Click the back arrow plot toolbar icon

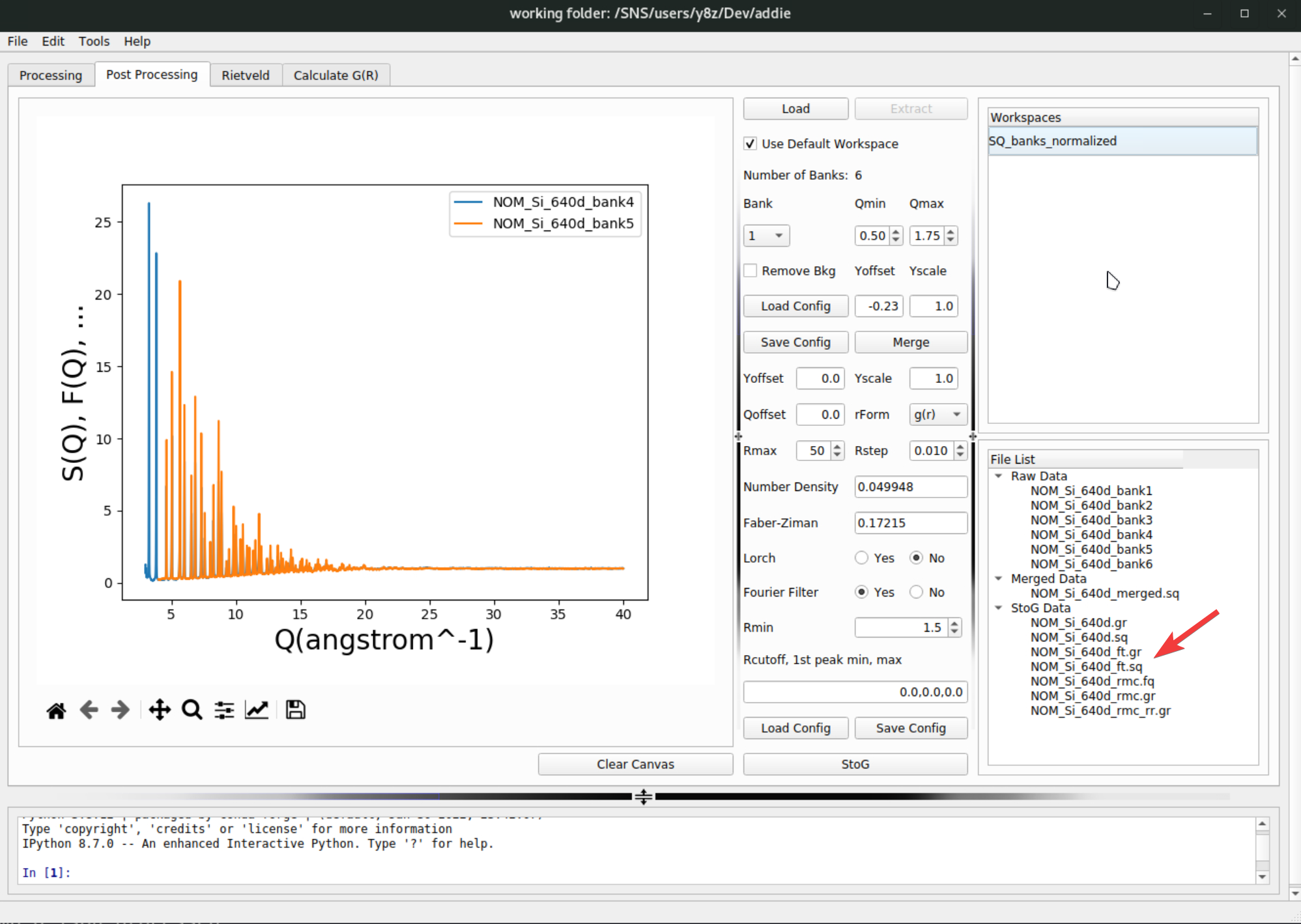(89, 710)
